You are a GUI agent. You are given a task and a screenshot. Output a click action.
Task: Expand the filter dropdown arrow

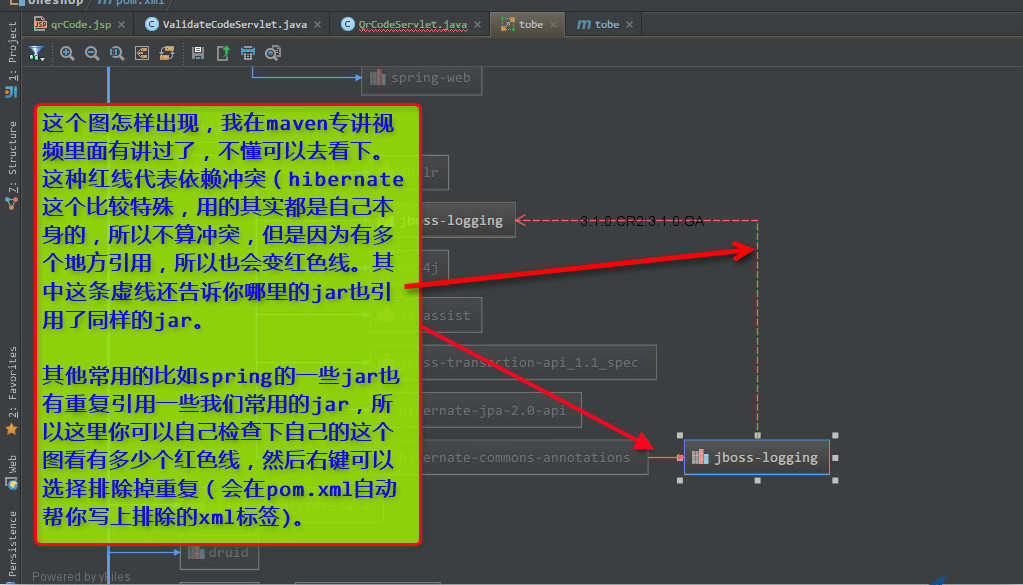click(x=43, y=58)
